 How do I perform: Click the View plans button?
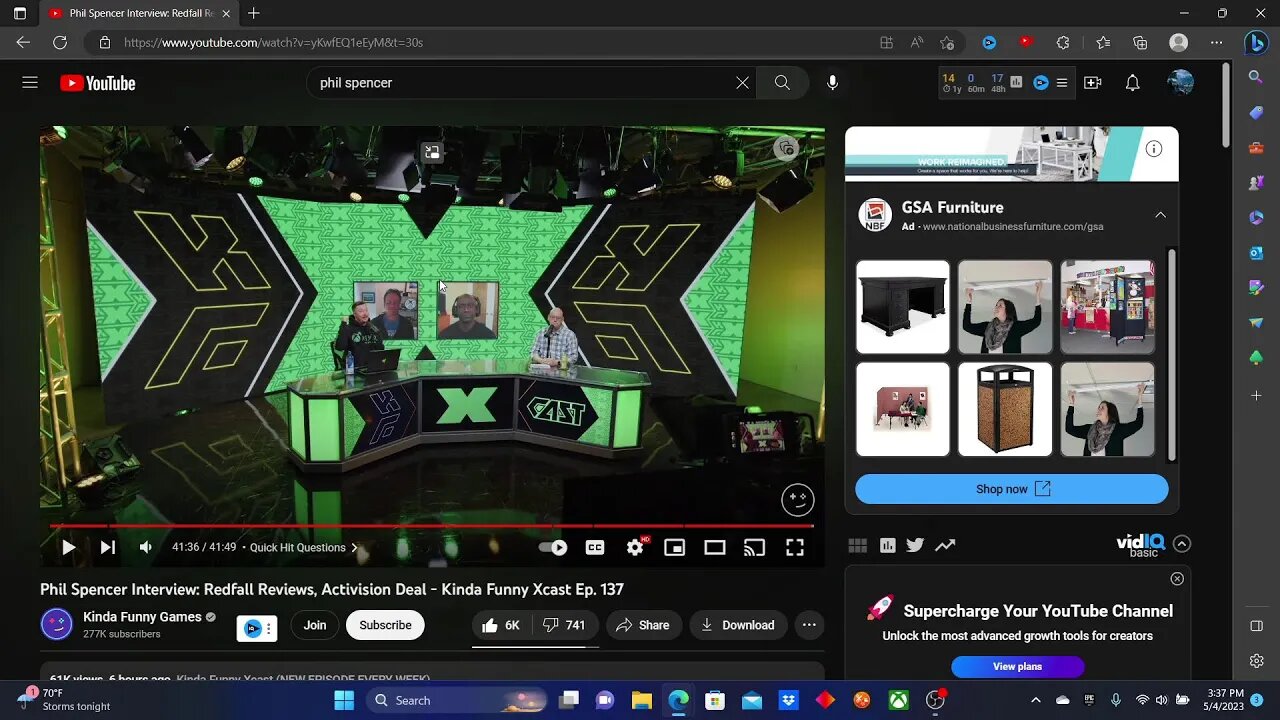click(1017, 667)
